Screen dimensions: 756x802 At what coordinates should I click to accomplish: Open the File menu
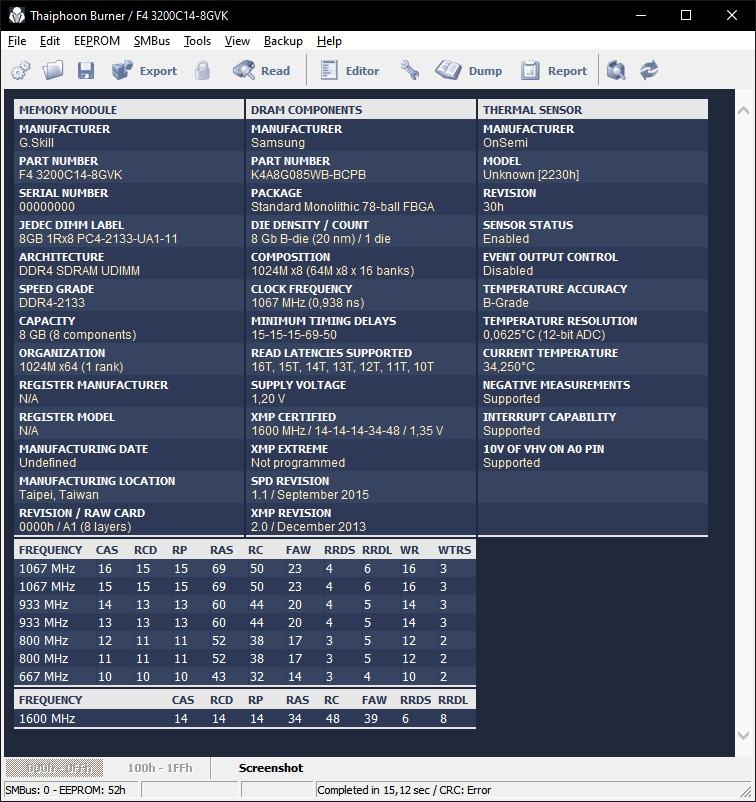click(17, 41)
